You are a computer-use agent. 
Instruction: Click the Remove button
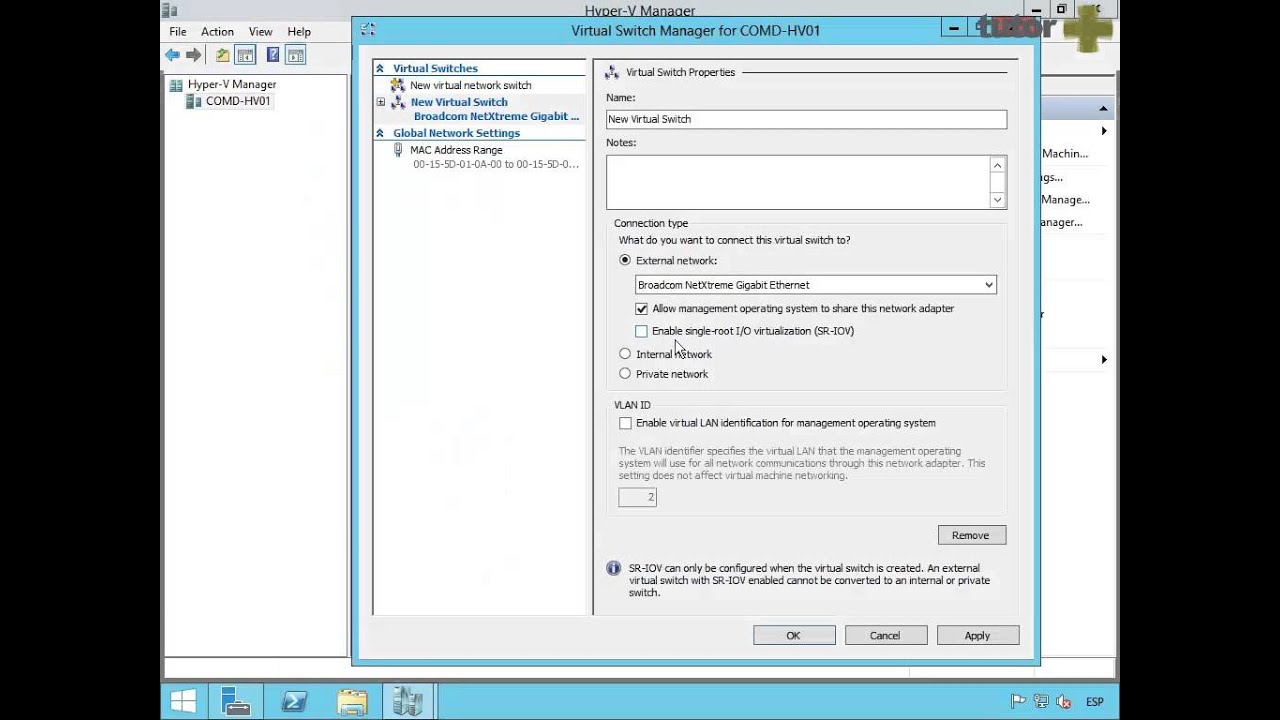click(971, 535)
